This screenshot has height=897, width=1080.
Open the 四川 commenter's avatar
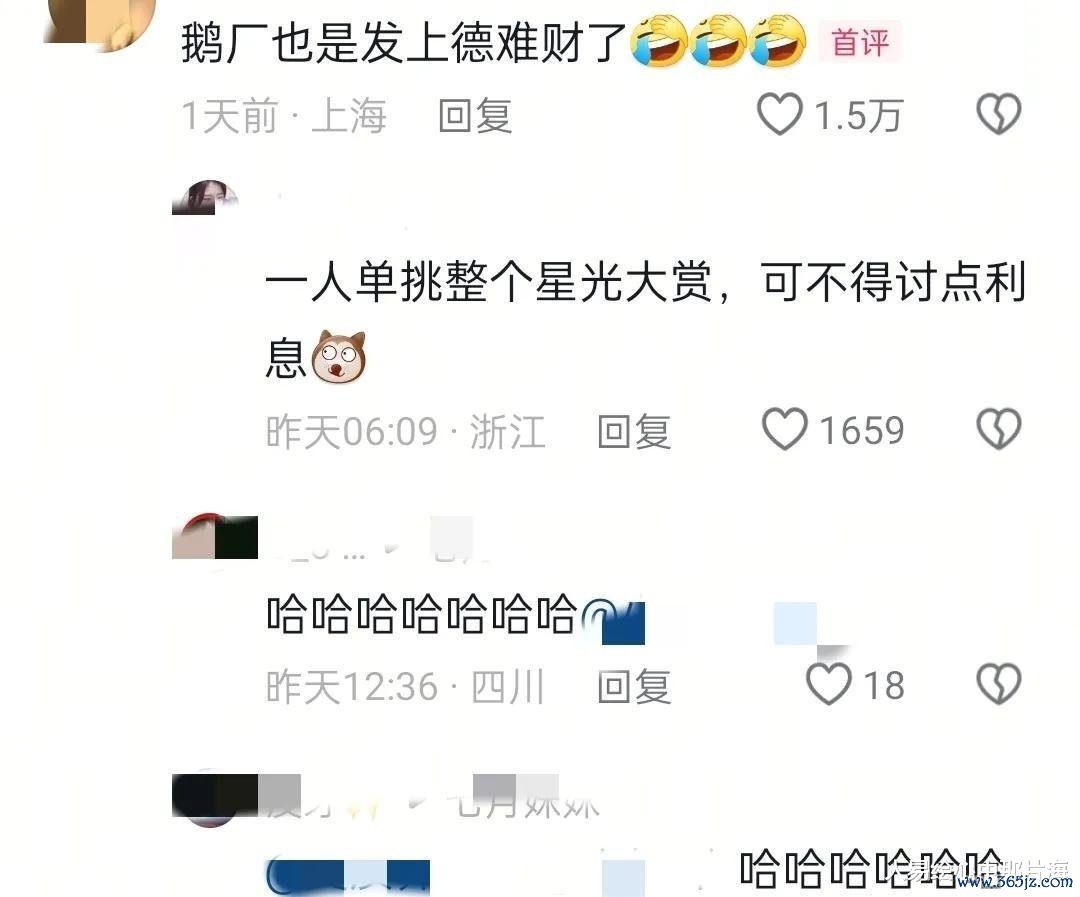215,536
